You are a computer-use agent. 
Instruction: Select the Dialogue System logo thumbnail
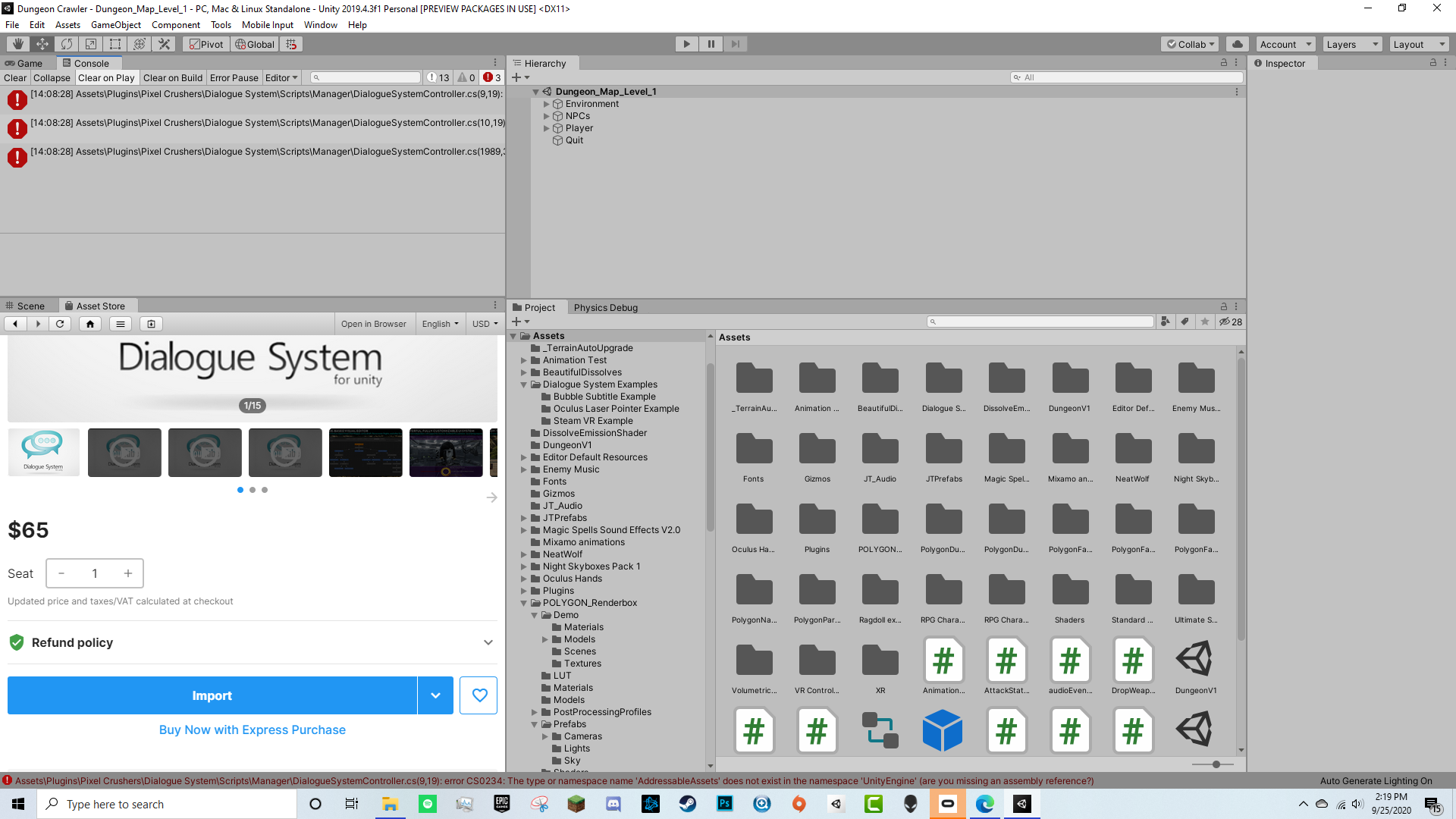44,453
